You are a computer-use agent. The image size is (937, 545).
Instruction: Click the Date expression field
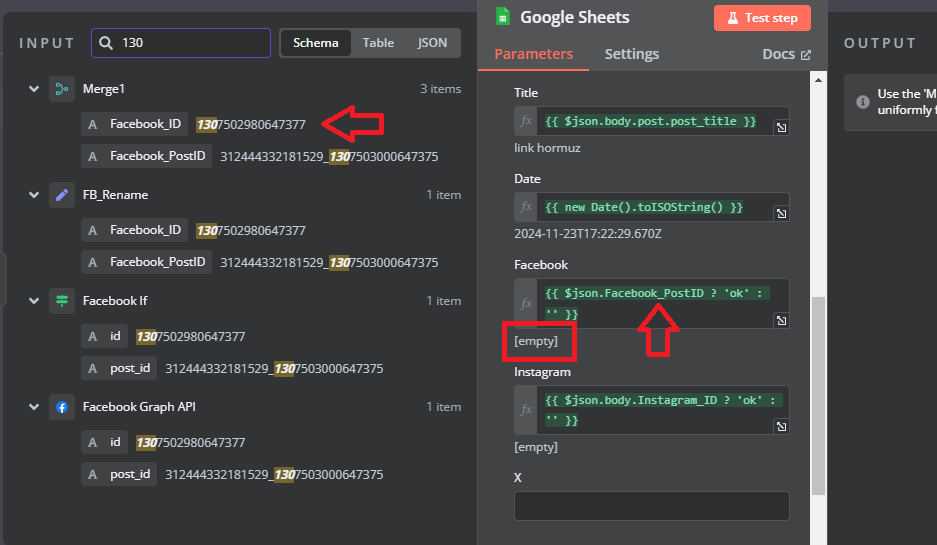654,207
